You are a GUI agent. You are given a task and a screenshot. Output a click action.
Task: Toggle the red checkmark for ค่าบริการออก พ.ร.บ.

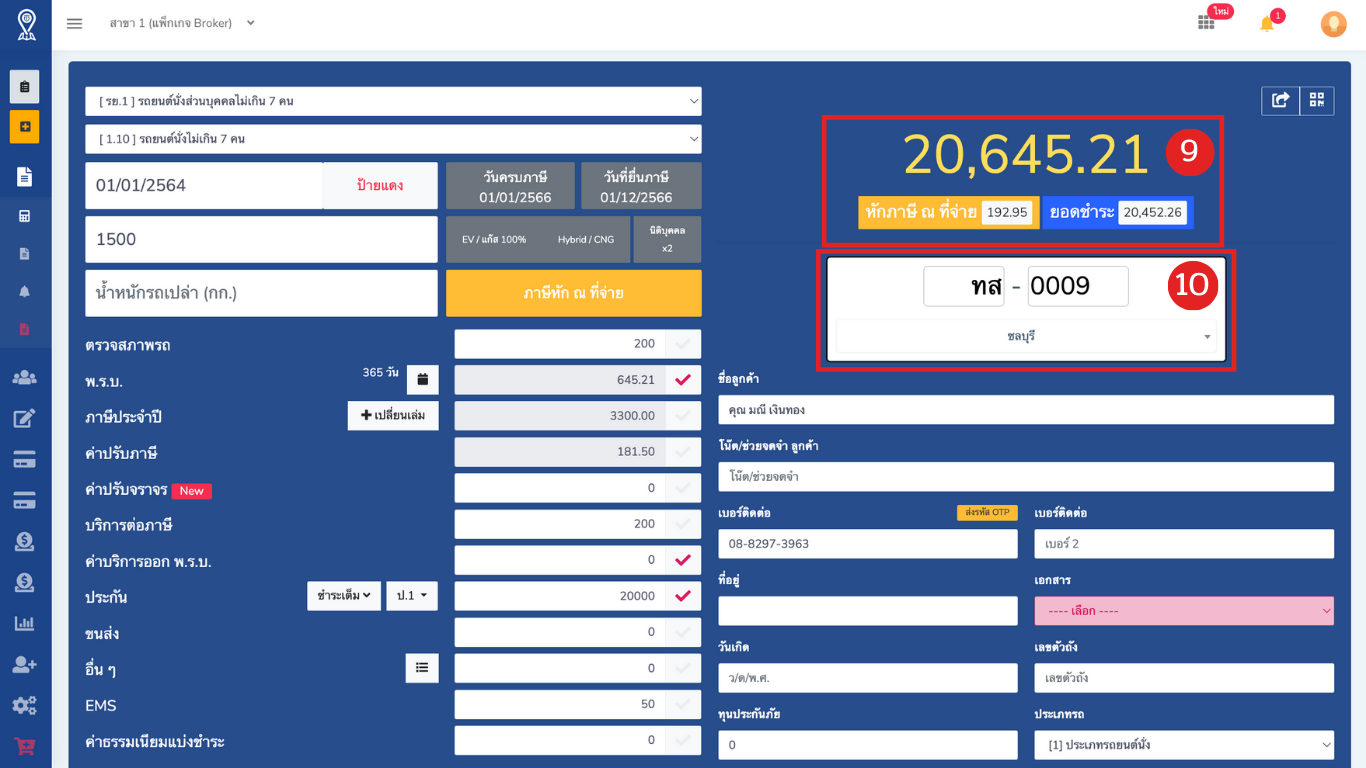click(683, 560)
